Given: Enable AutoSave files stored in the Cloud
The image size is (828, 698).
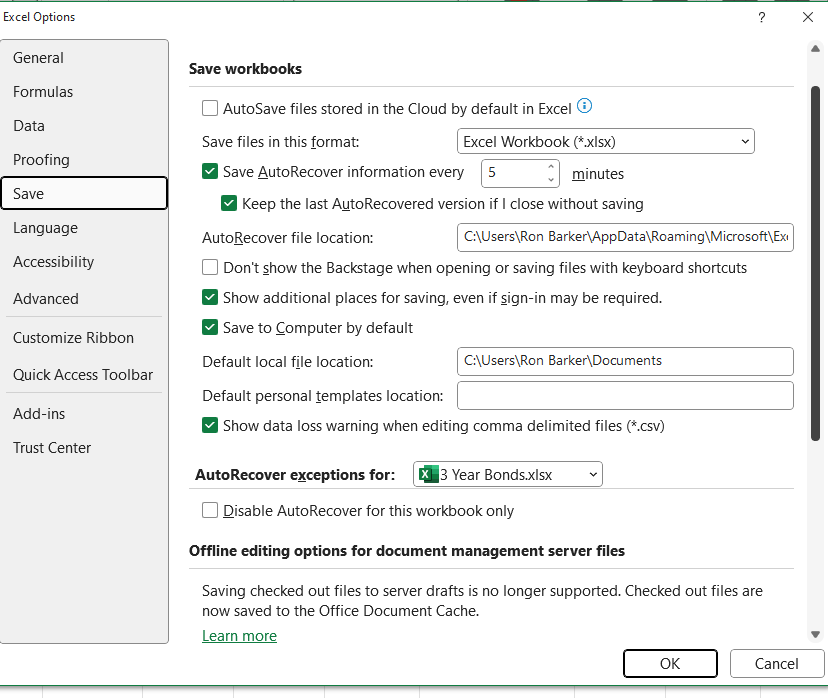Looking at the screenshot, I should [x=210, y=108].
